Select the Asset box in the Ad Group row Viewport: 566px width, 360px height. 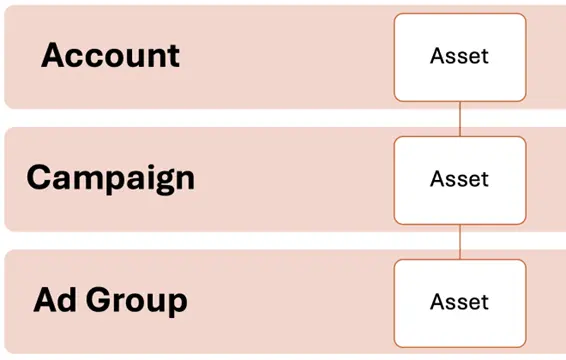[460, 303]
